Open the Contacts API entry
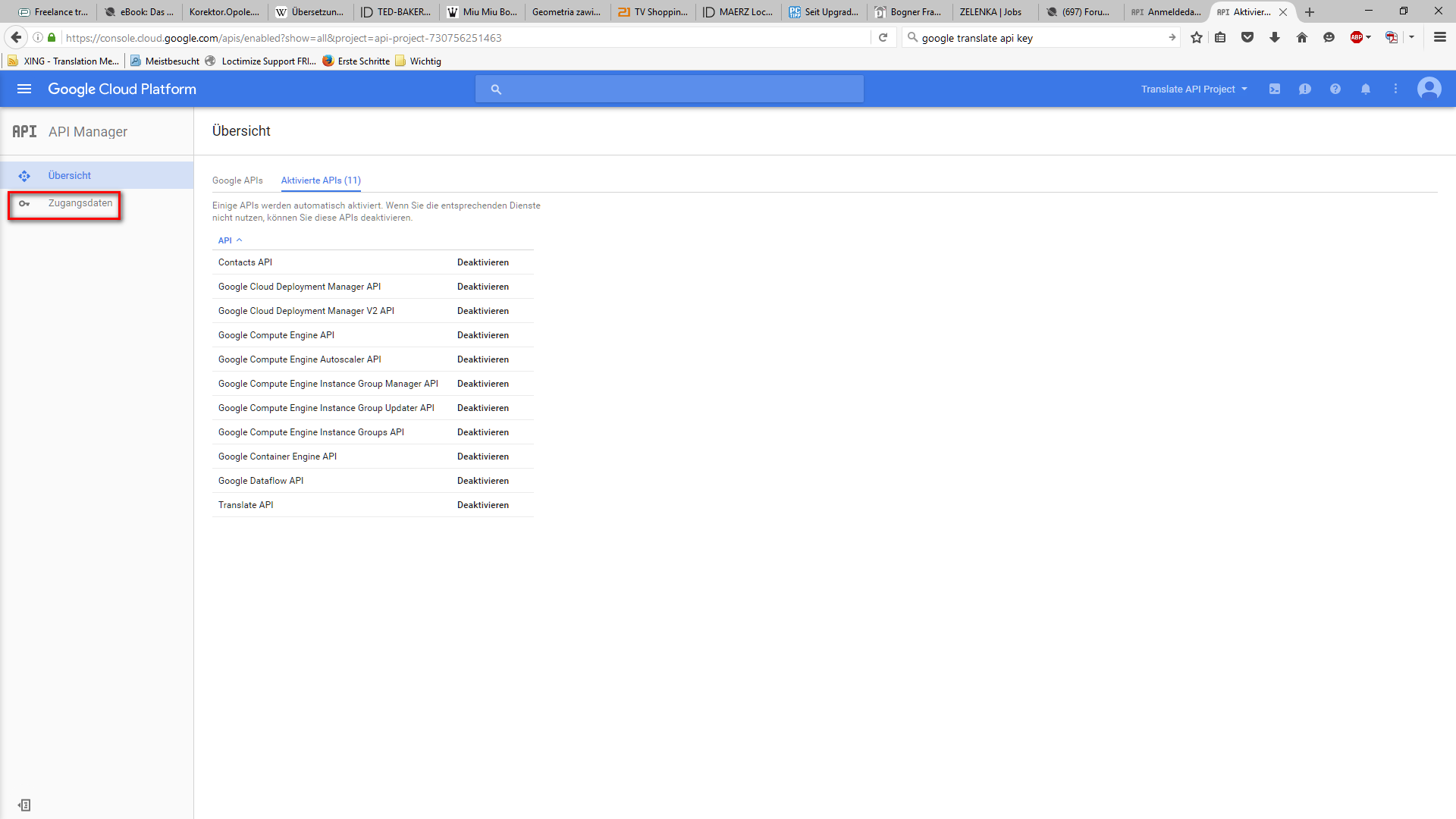Screen dimensions: 1456x819 pos(245,262)
